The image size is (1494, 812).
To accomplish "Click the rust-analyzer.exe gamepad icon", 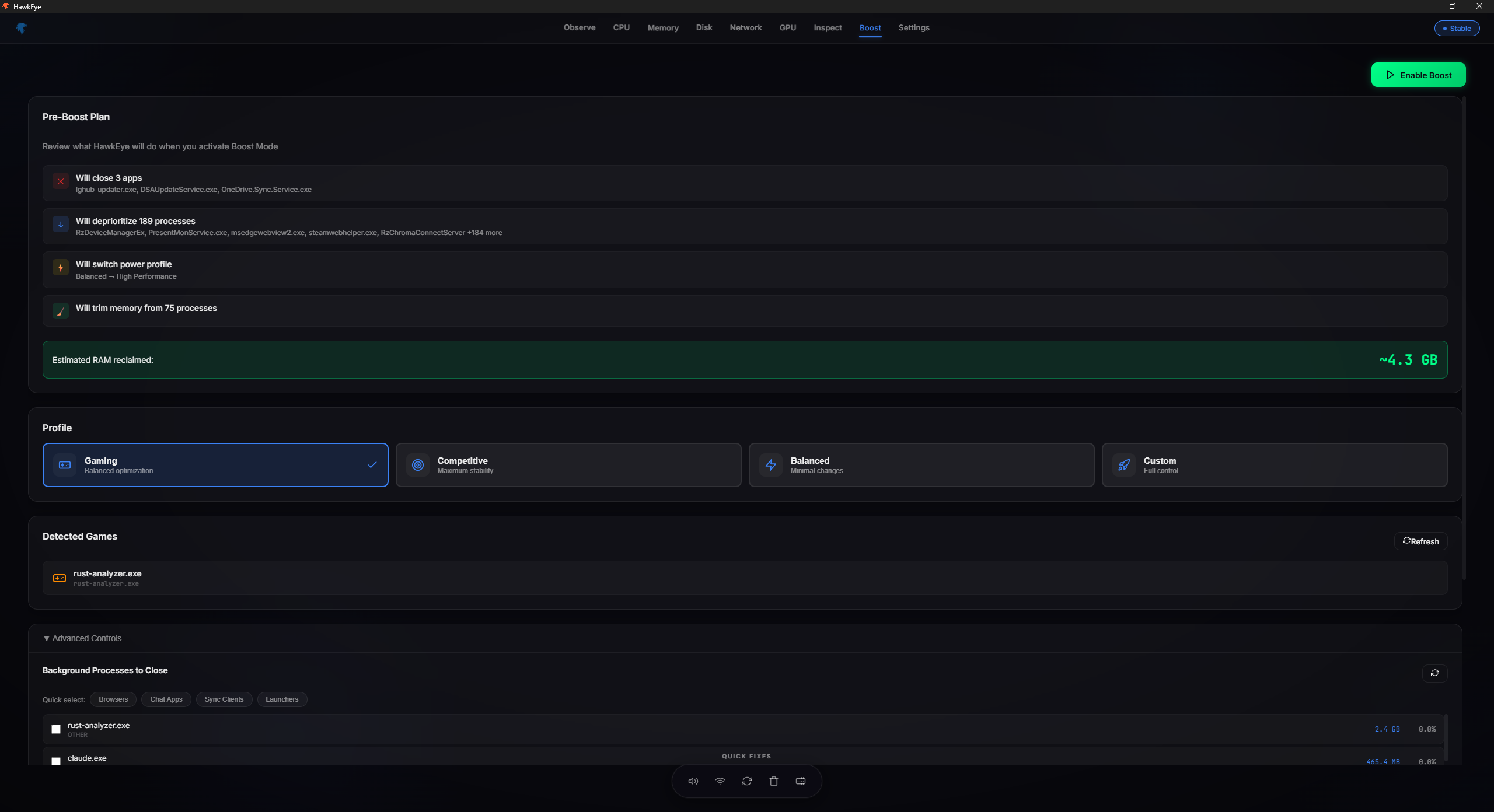I will (60, 577).
